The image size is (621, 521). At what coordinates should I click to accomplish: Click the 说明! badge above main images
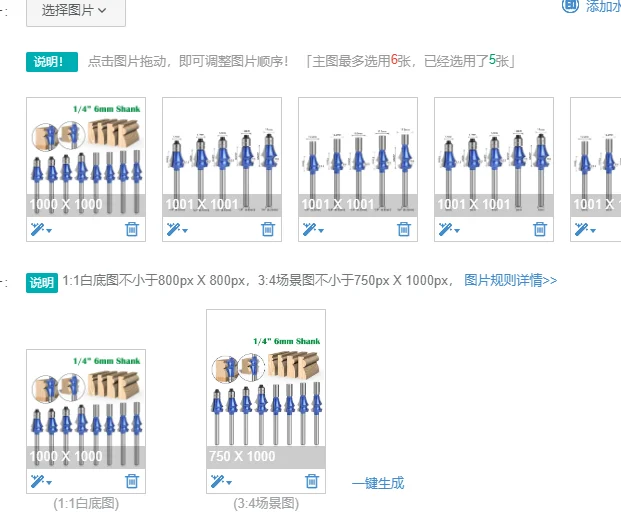pos(52,62)
